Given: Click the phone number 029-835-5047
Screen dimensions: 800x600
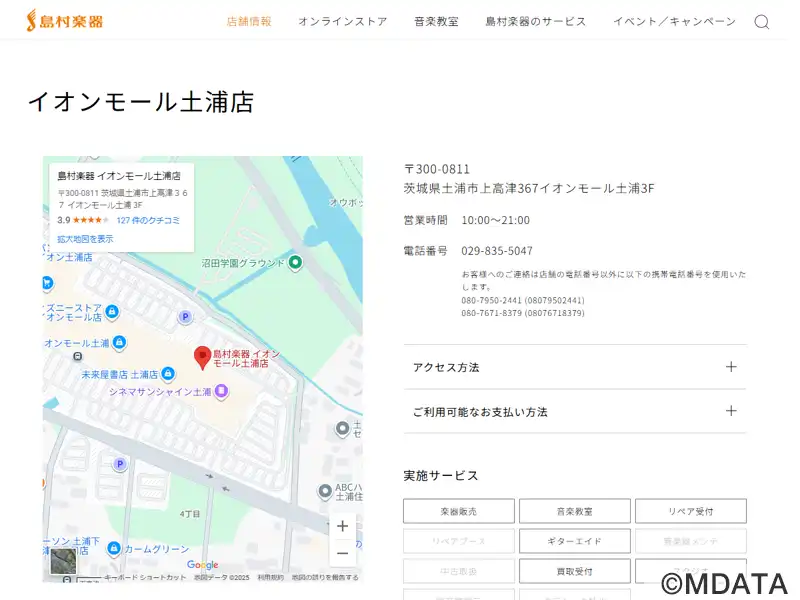Looking at the screenshot, I should click(x=497, y=251).
